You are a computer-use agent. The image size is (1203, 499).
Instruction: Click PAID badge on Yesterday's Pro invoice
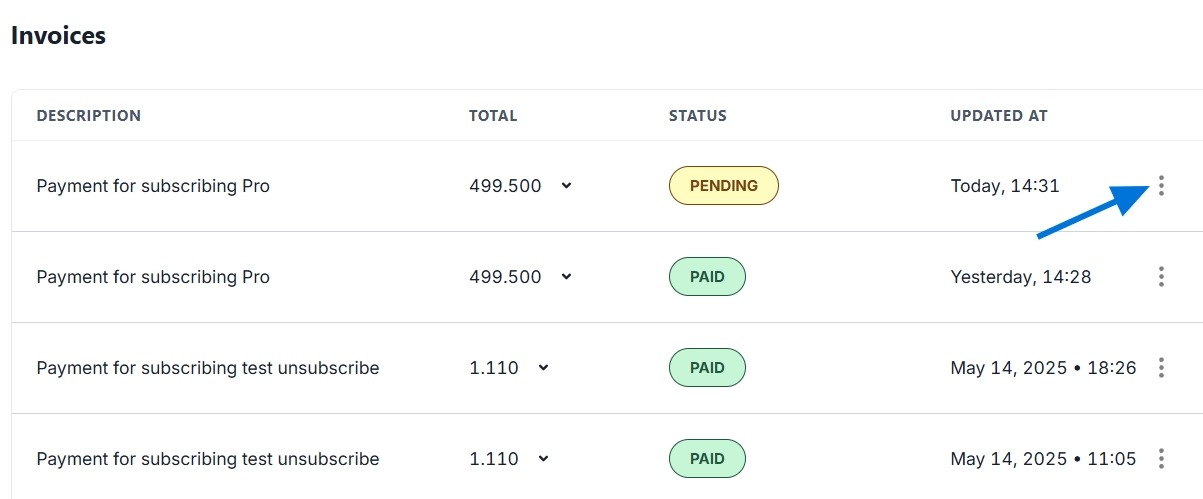[707, 277]
